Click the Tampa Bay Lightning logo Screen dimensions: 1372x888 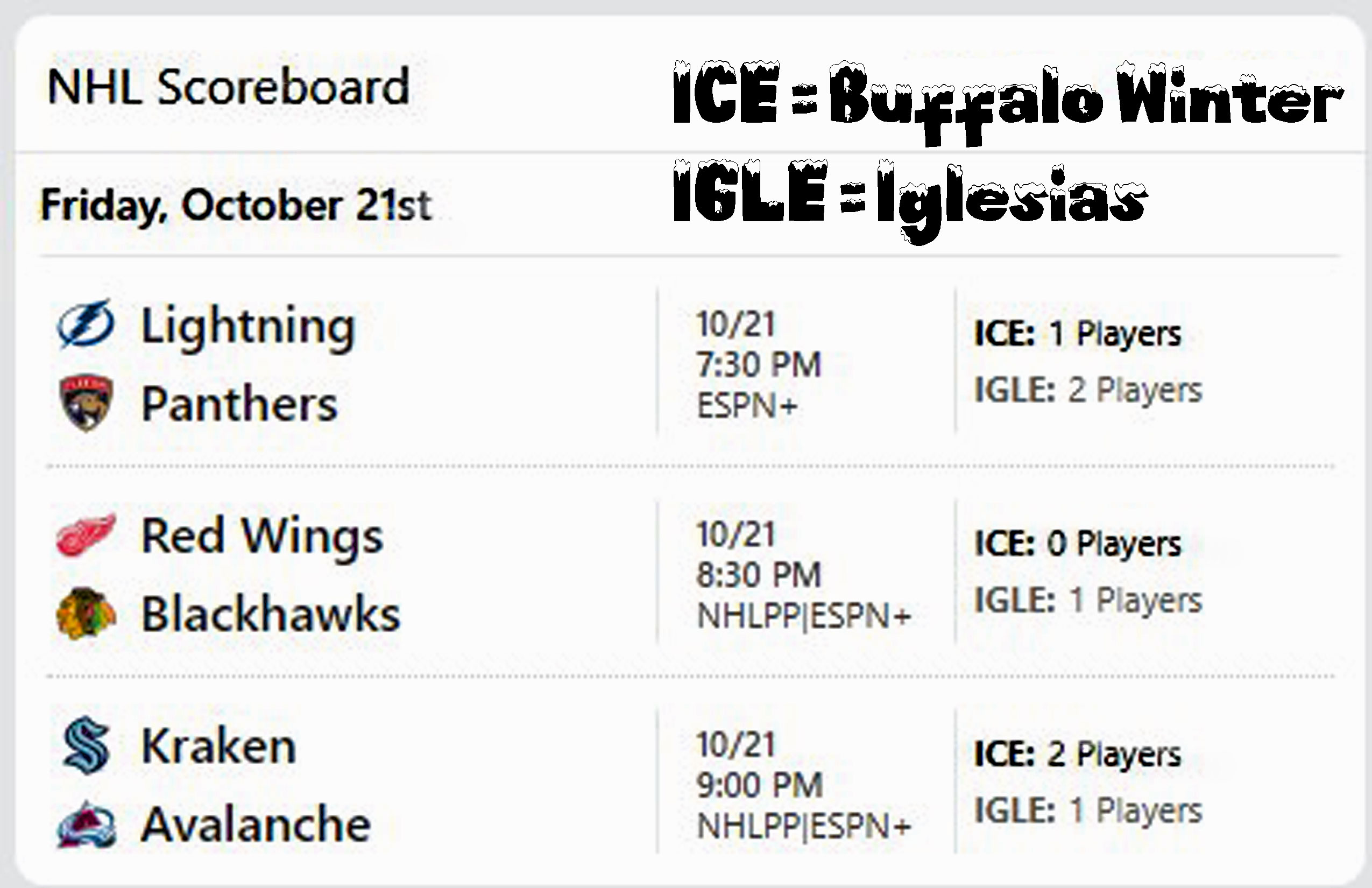[x=86, y=324]
